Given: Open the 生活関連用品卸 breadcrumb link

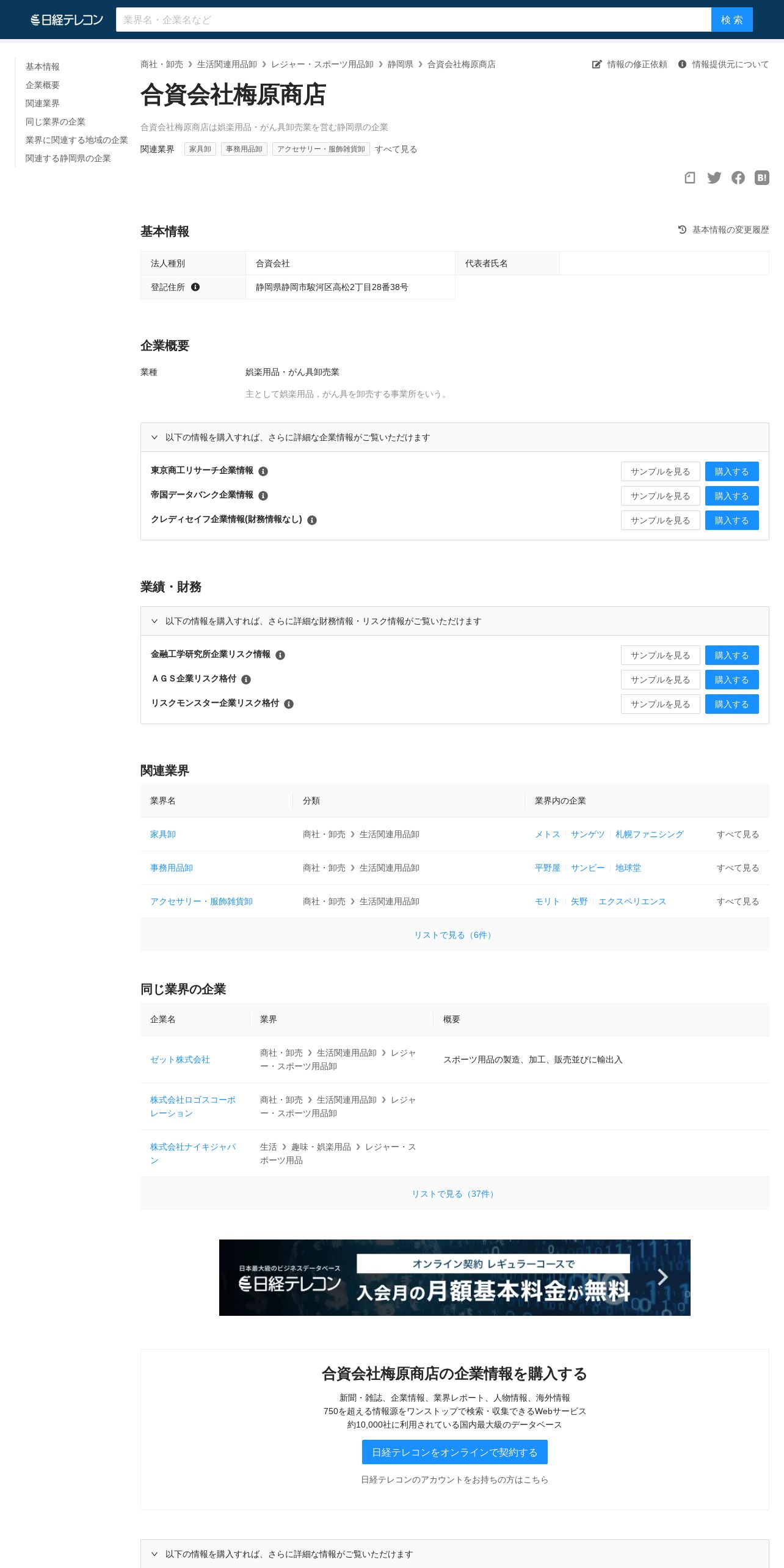Looking at the screenshot, I should [227, 64].
